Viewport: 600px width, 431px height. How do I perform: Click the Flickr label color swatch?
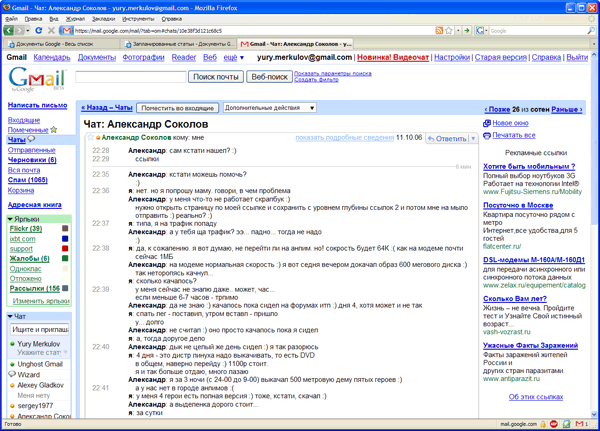[65, 229]
